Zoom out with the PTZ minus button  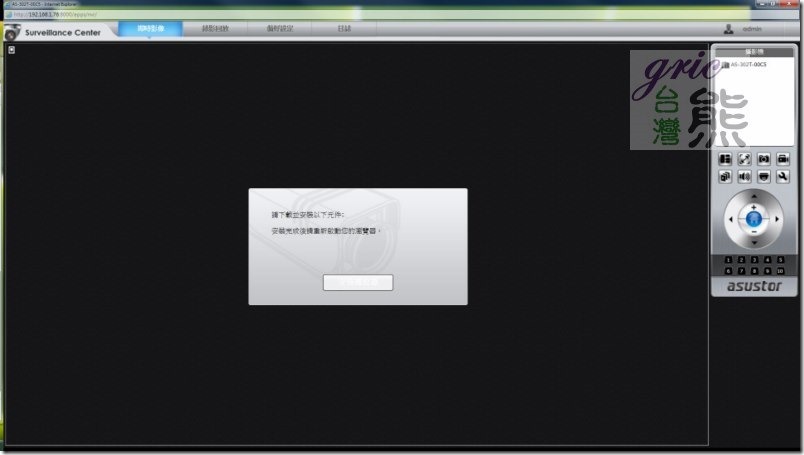click(754, 232)
